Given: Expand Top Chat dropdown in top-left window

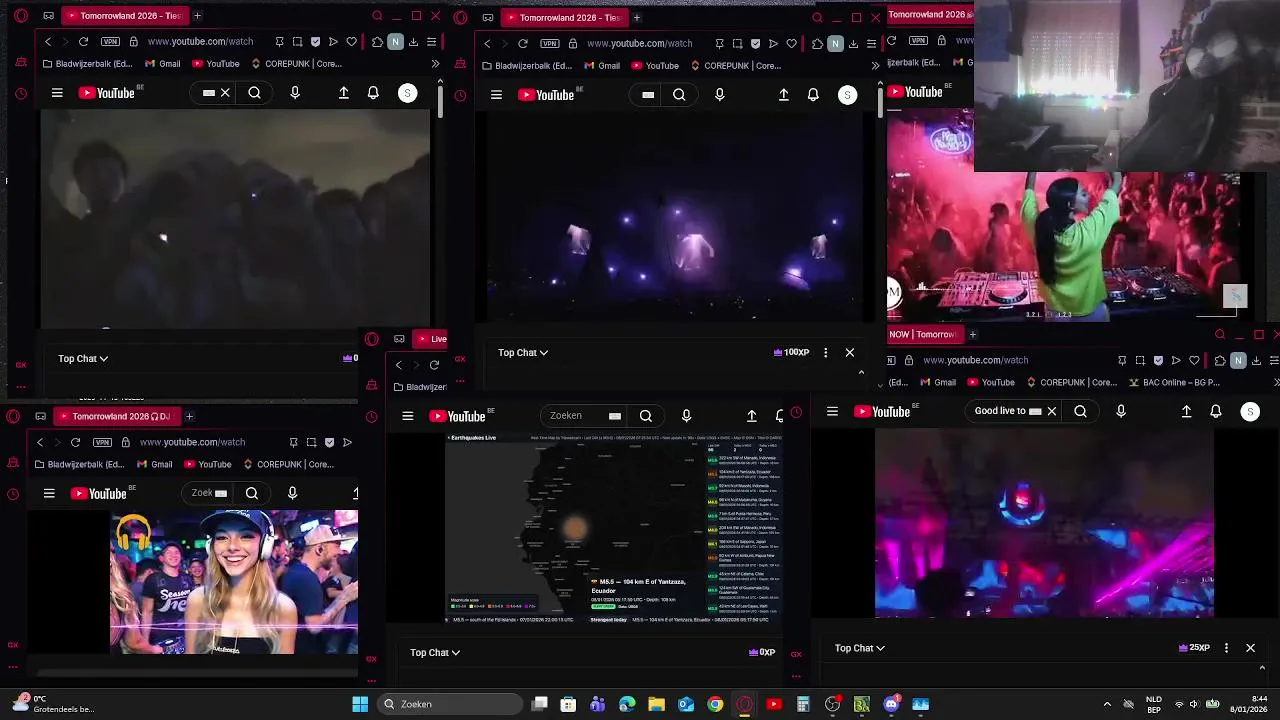Looking at the screenshot, I should (x=83, y=358).
